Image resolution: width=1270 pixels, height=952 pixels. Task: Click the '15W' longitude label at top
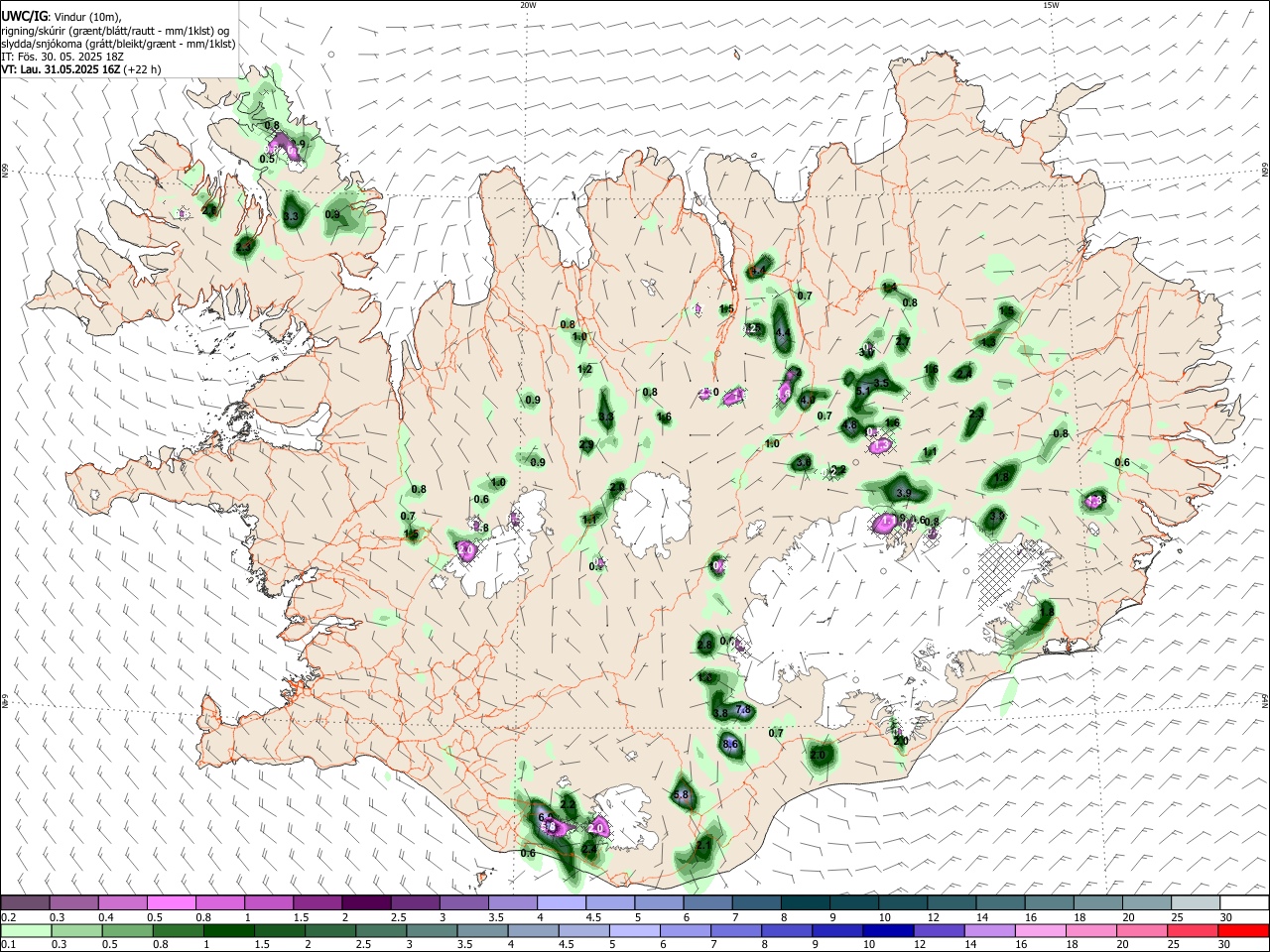[1051, 5]
